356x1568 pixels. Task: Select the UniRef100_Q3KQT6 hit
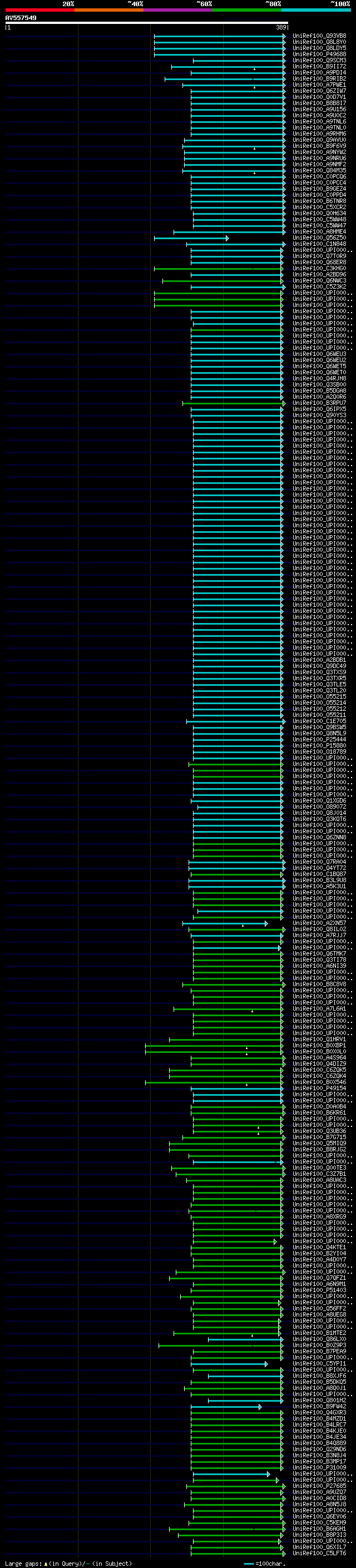[x=319, y=819]
